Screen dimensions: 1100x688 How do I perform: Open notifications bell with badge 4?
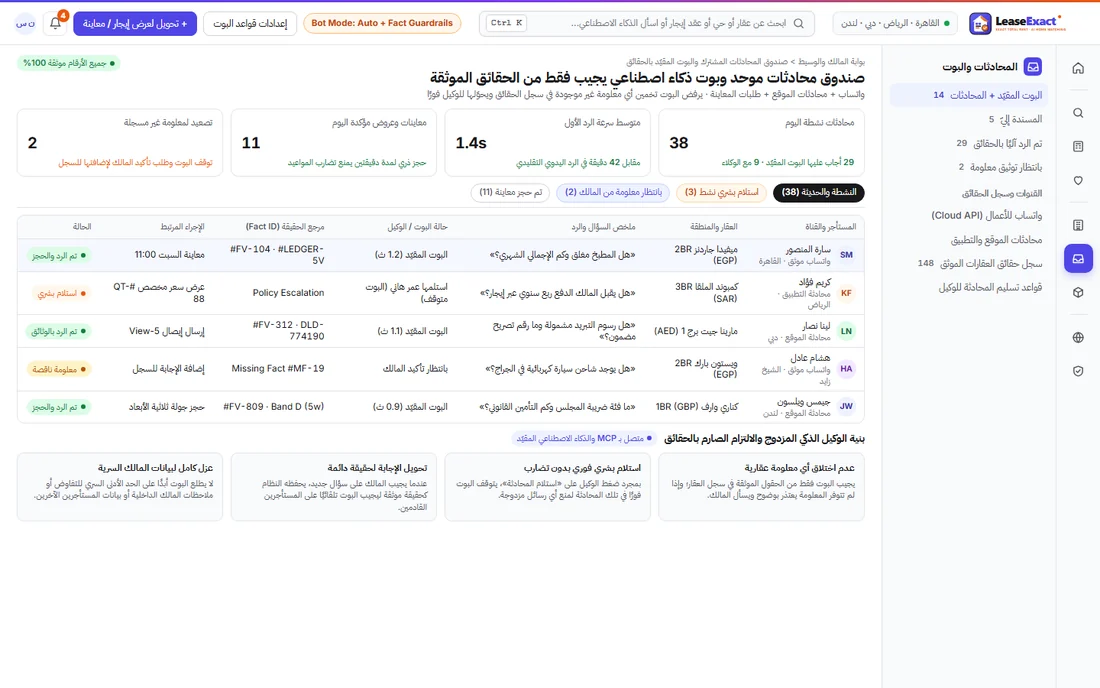[x=55, y=23]
